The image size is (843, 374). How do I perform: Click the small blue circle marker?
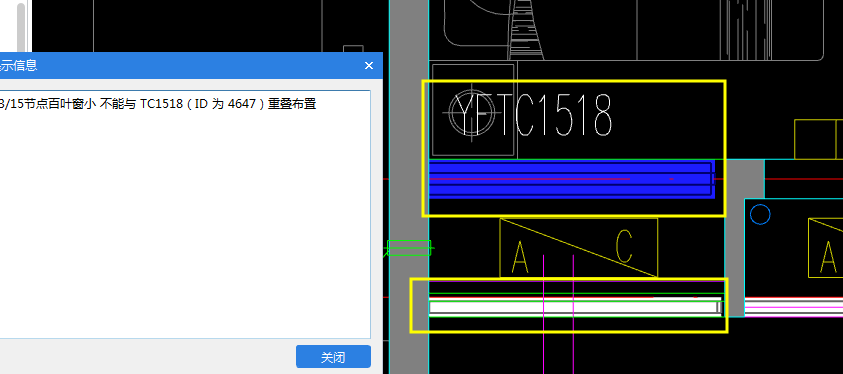click(x=760, y=214)
